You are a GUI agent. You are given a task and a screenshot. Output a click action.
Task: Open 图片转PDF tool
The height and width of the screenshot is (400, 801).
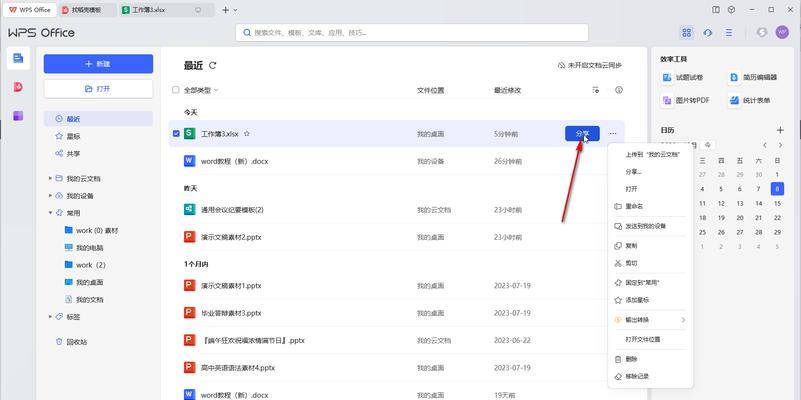pos(686,101)
